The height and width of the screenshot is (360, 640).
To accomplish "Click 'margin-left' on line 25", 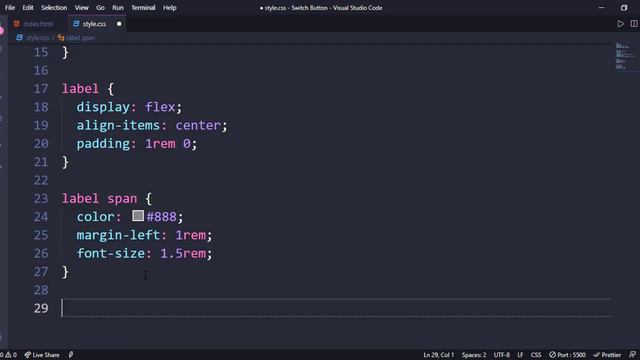I will [x=118, y=235].
